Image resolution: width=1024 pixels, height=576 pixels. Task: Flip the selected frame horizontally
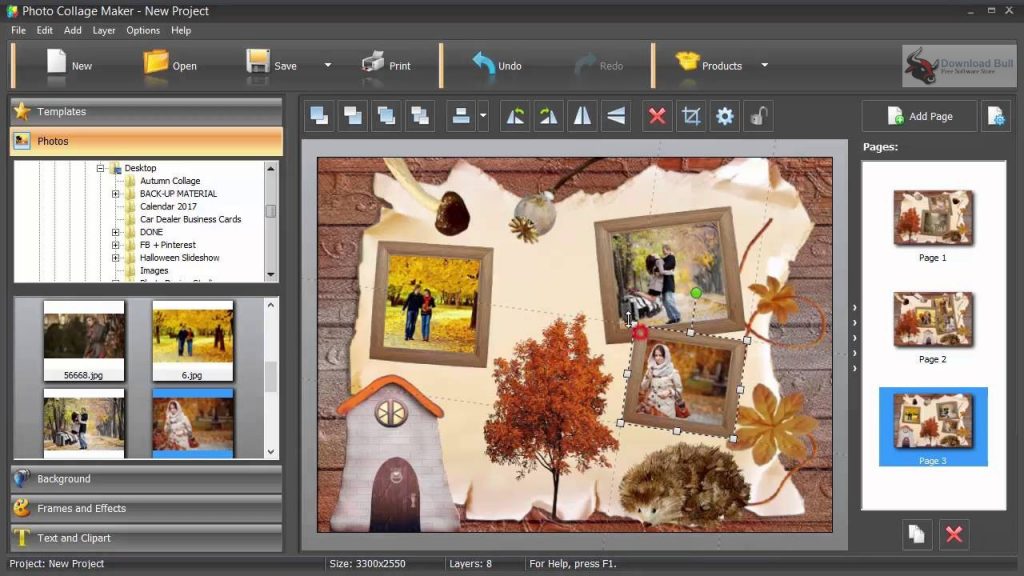tap(583, 116)
